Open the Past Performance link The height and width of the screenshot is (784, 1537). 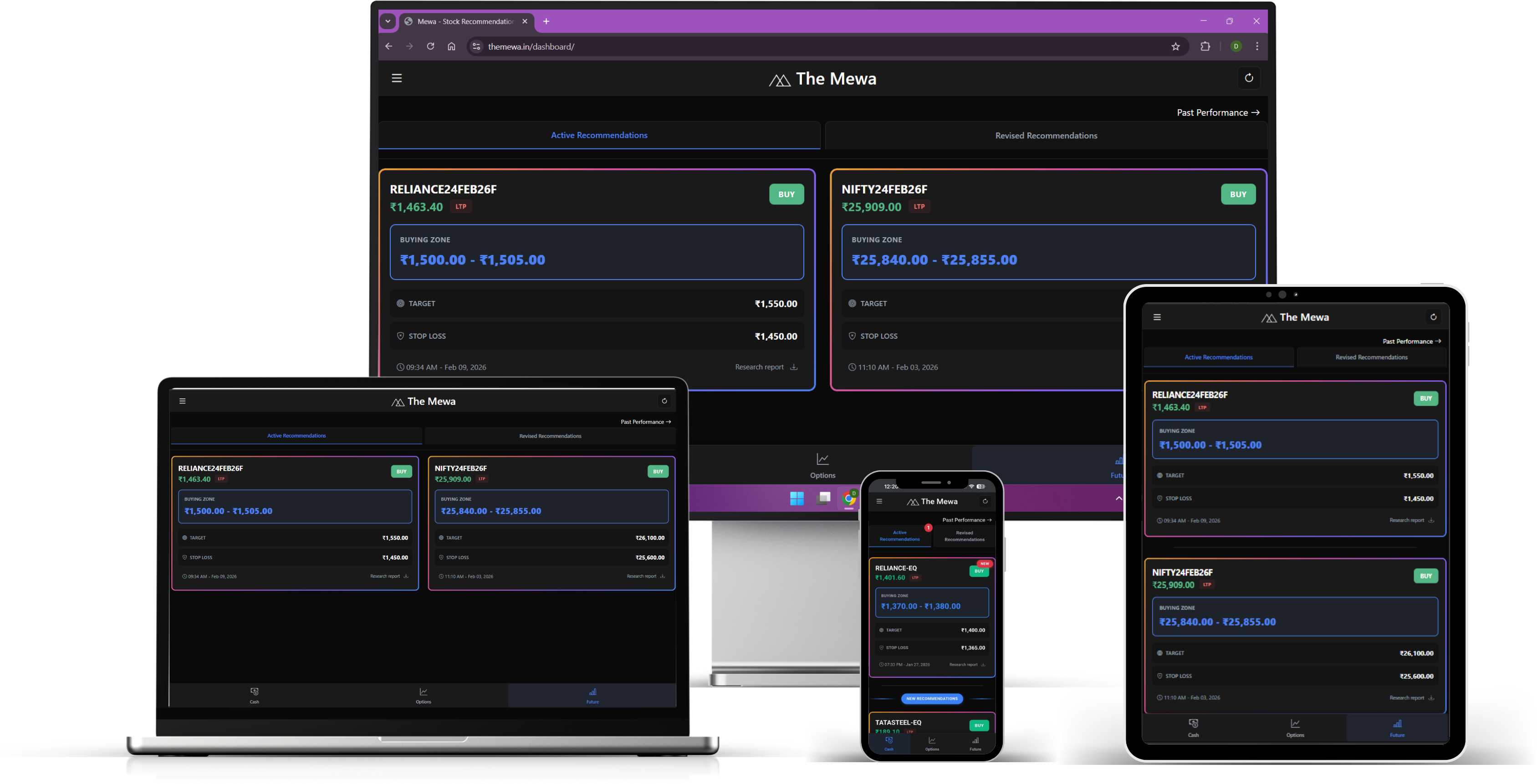coord(1217,112)
